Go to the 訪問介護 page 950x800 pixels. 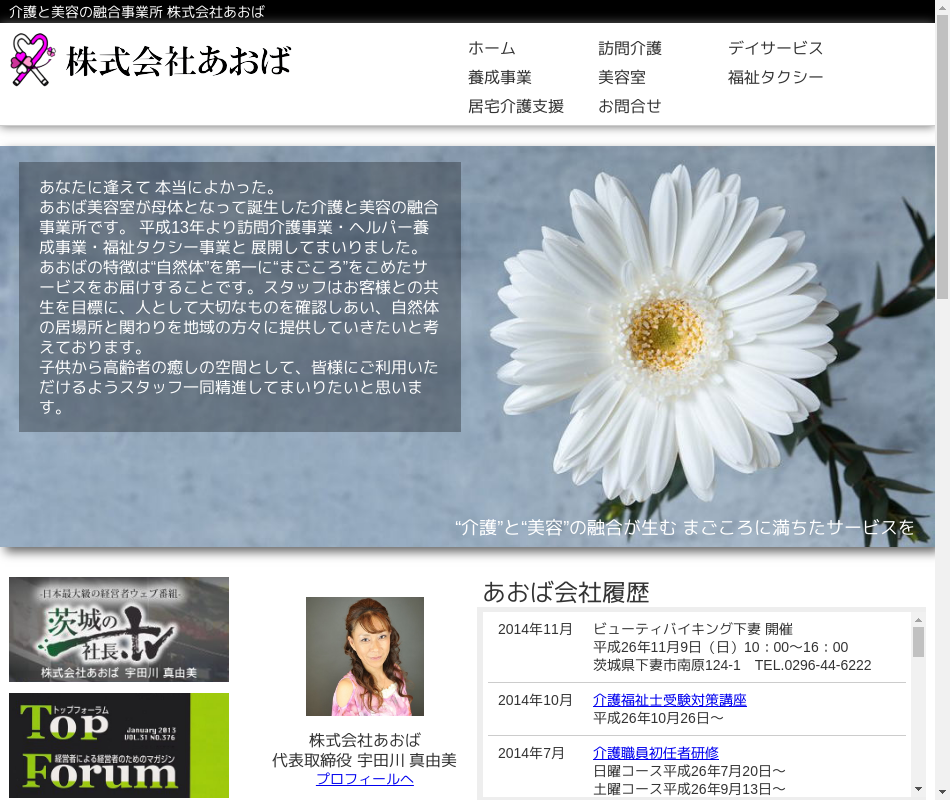coord(629,48)
